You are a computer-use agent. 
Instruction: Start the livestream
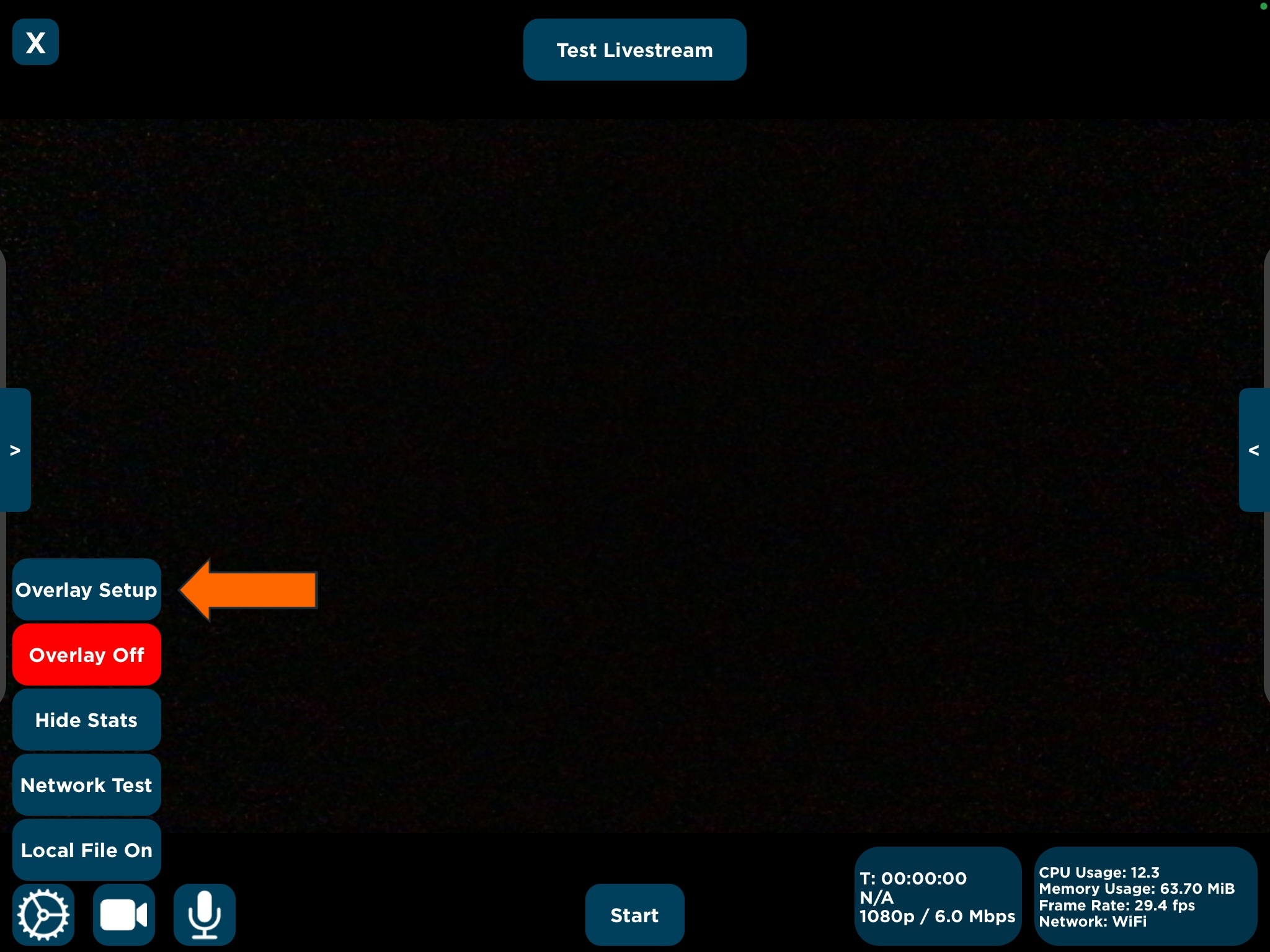point(635,915)
